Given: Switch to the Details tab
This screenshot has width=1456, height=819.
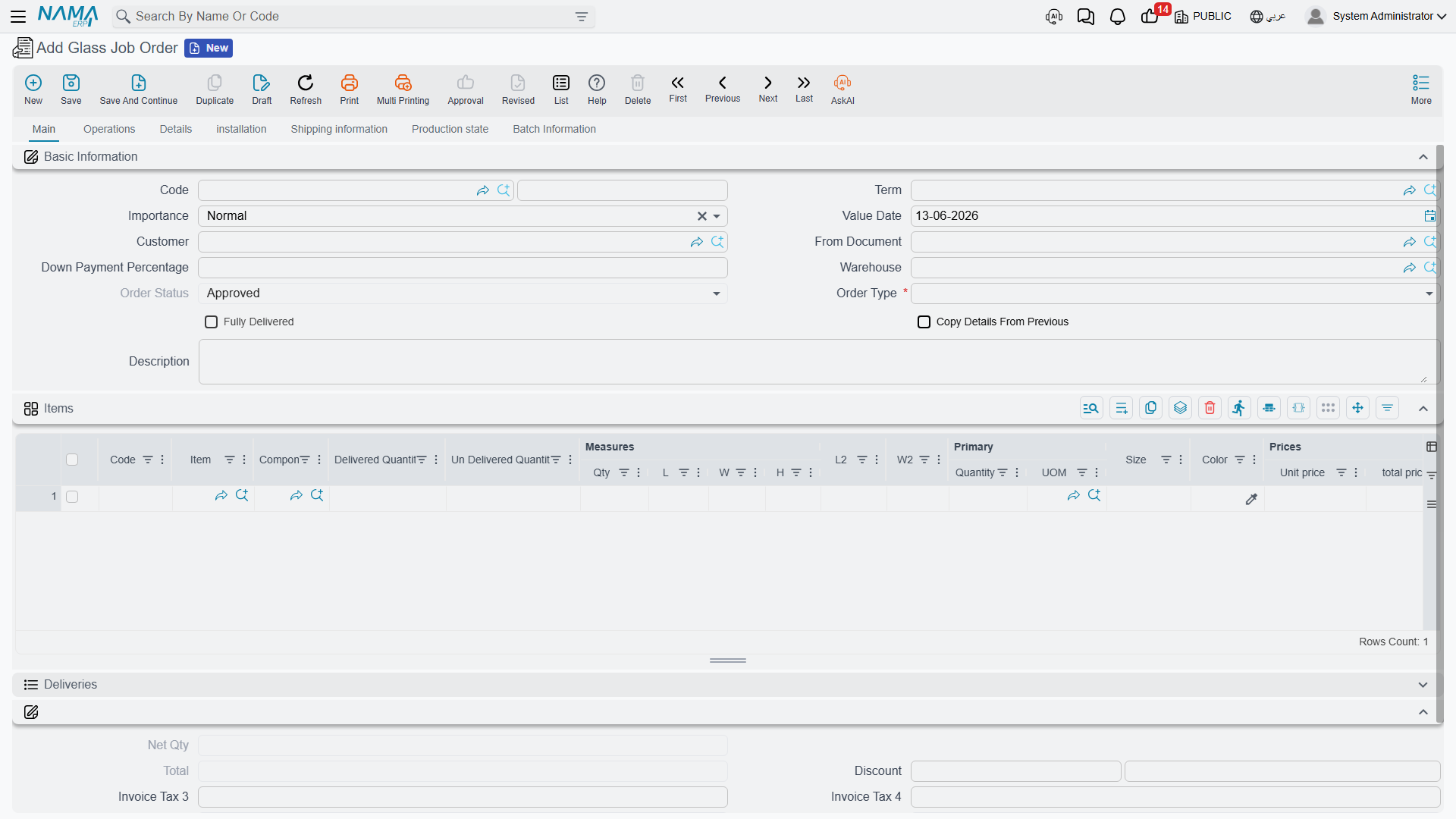Looking at the screenshot, I should [176, 129].
